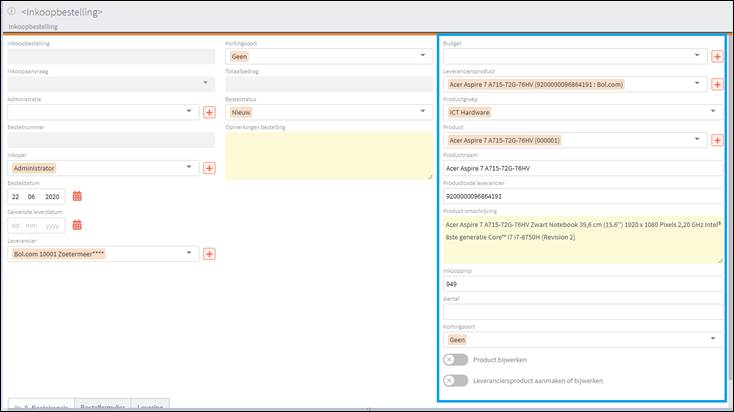This screenshot has width=734, height=412.
Task: Open the Besteldatum calendar picker
Action: point(77,197)
